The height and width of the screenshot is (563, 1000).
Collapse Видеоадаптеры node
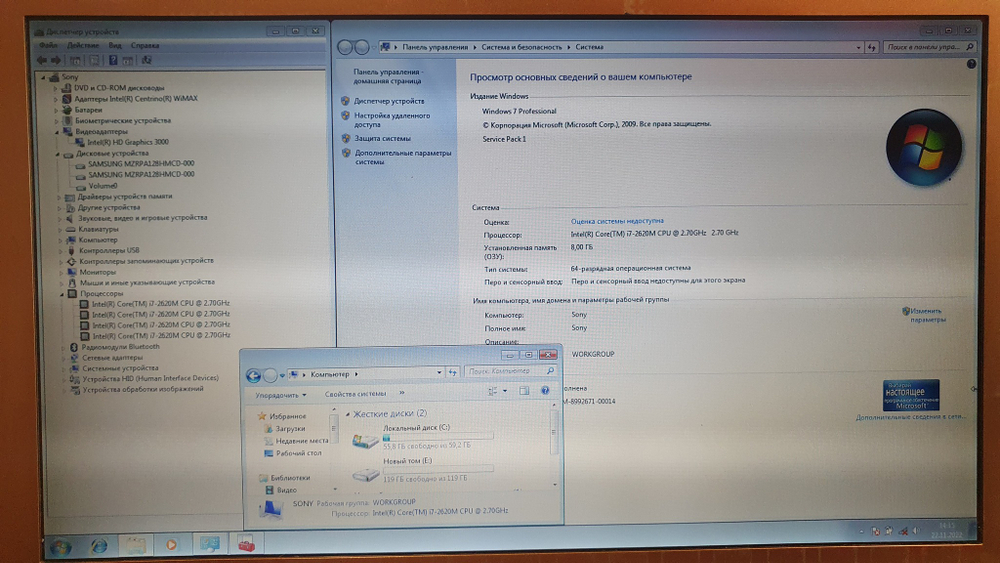[56, 132]
